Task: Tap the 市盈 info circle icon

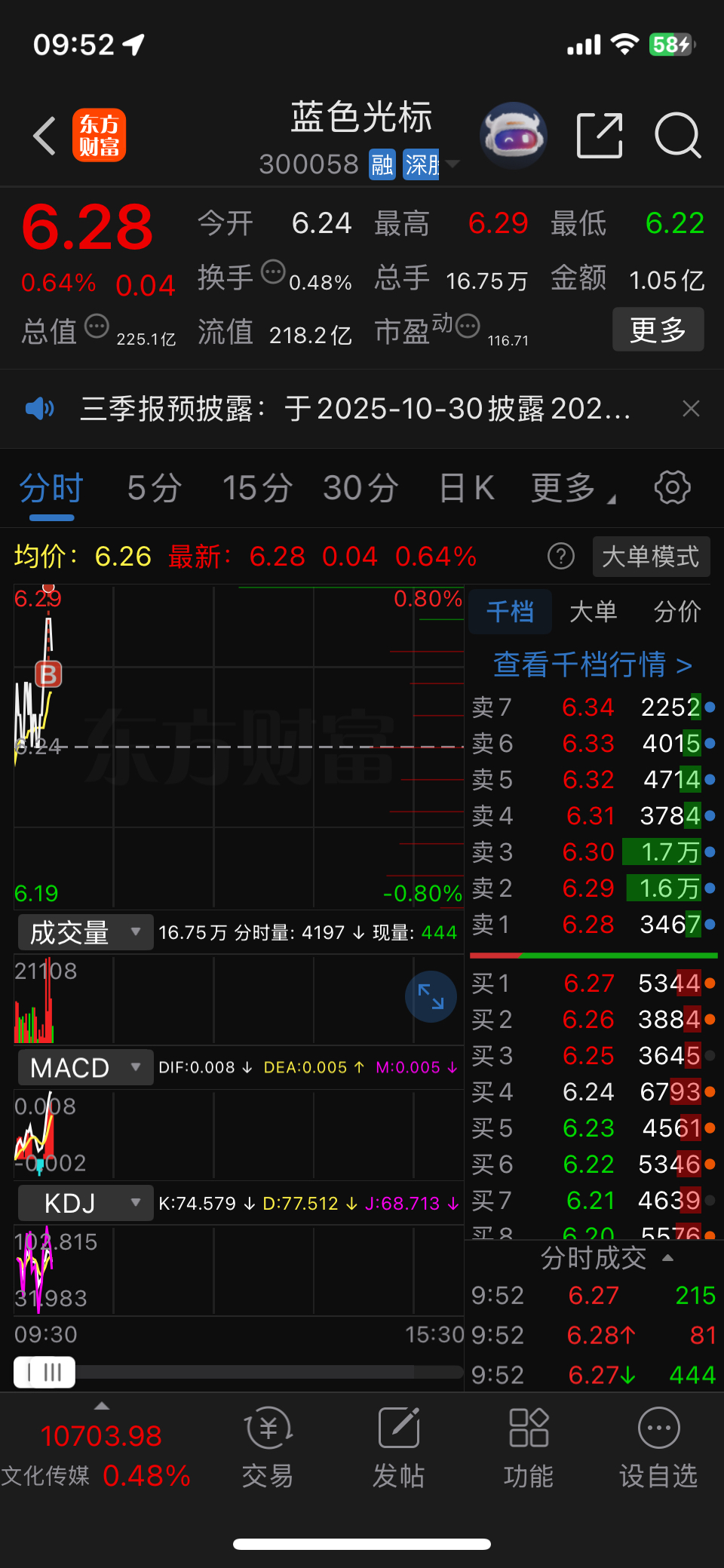Action: tap(468, 327)
